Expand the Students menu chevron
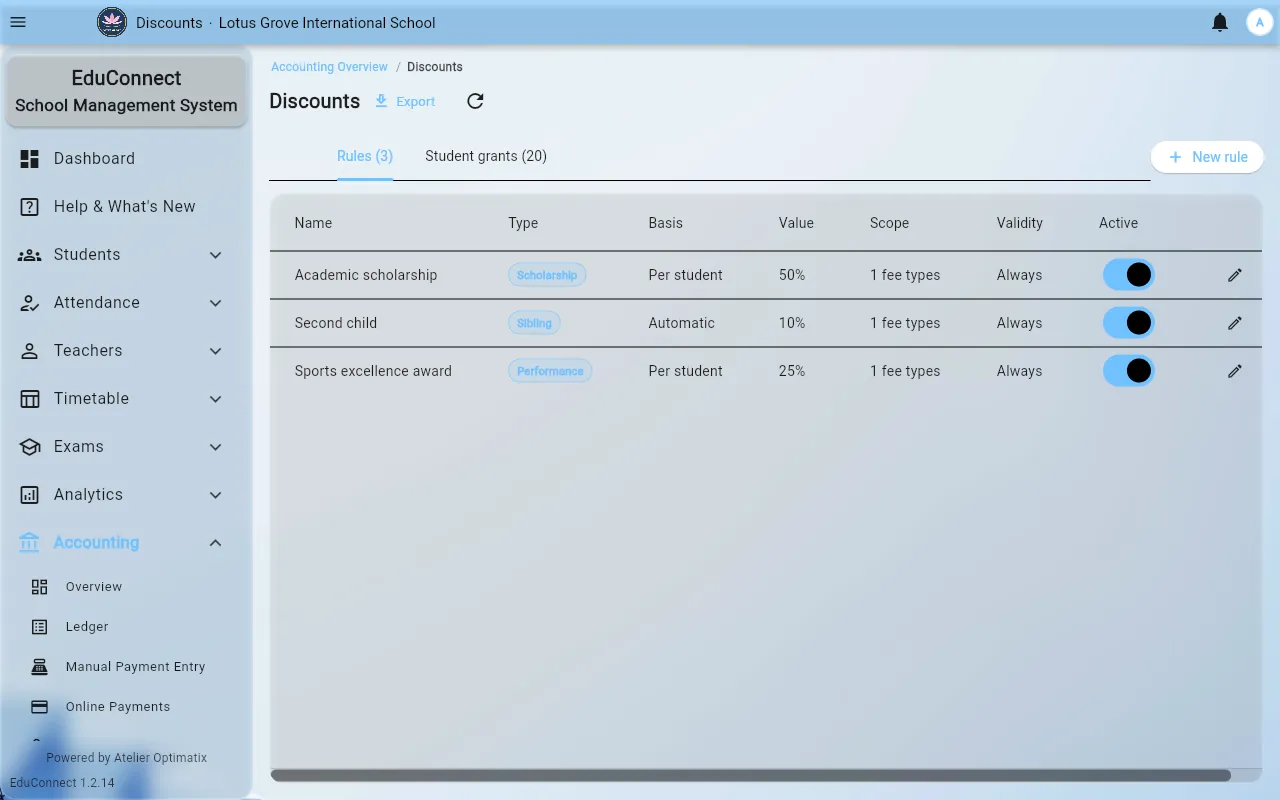 point(215,255)
